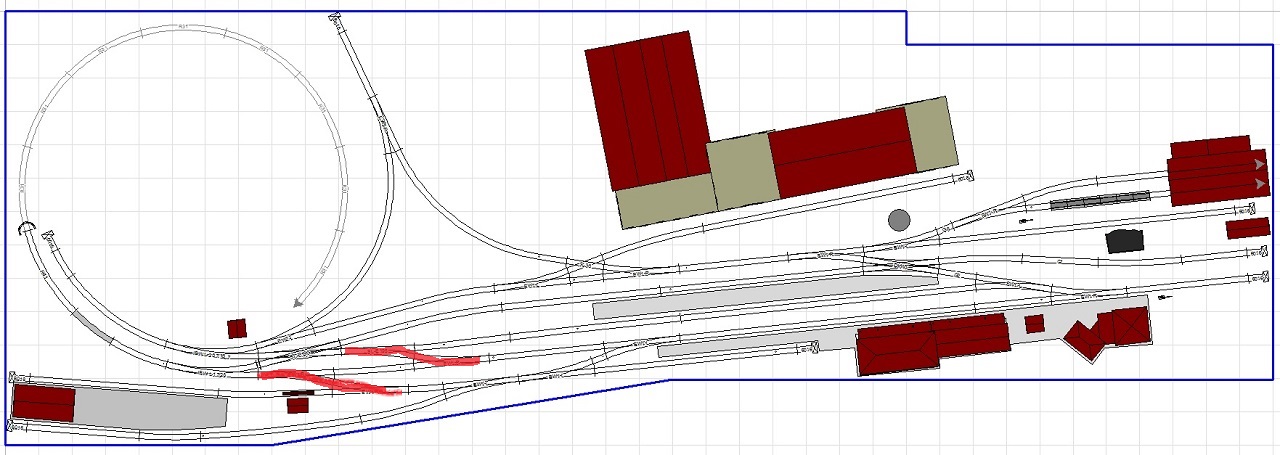
Task: Click the arrowhead on the circular helix track
Action: pyautogui.click(x=299, y=301)
